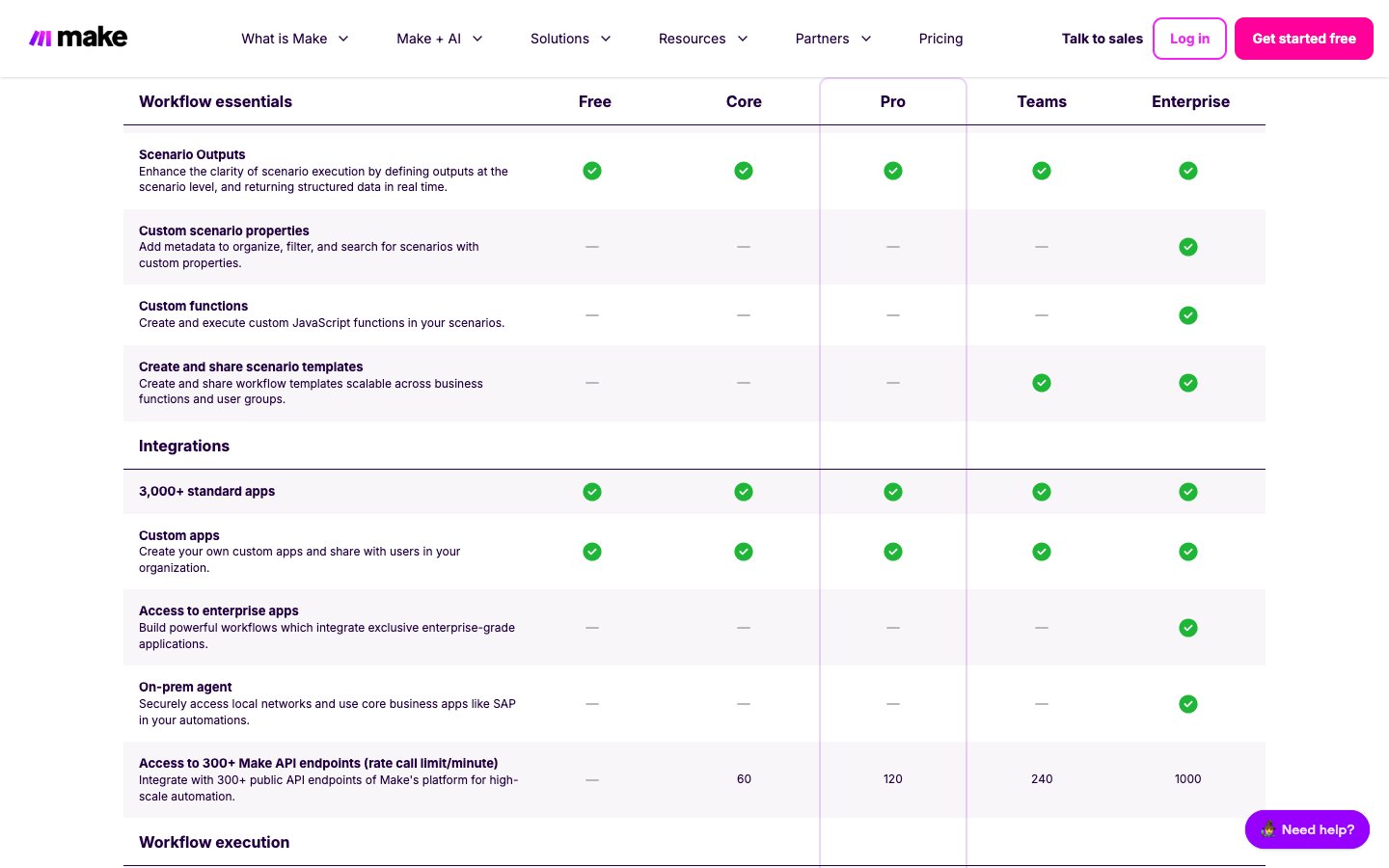Click the Log in button

pos(1189,39)
